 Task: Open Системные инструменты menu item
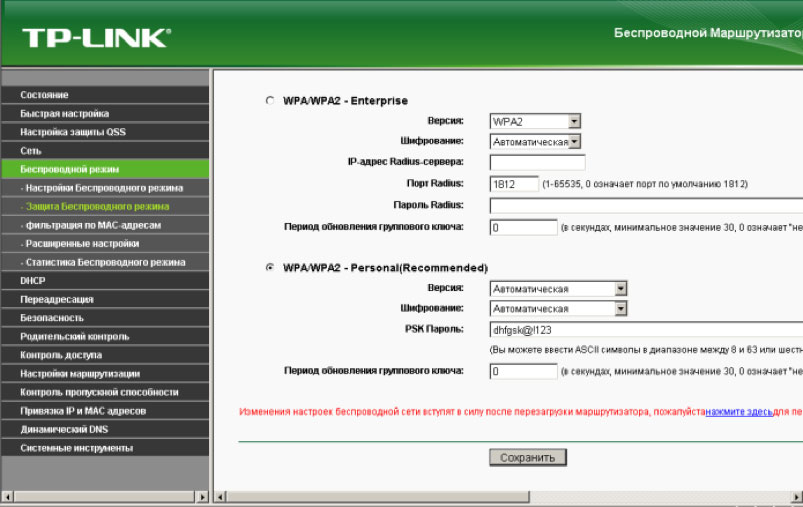105,448
